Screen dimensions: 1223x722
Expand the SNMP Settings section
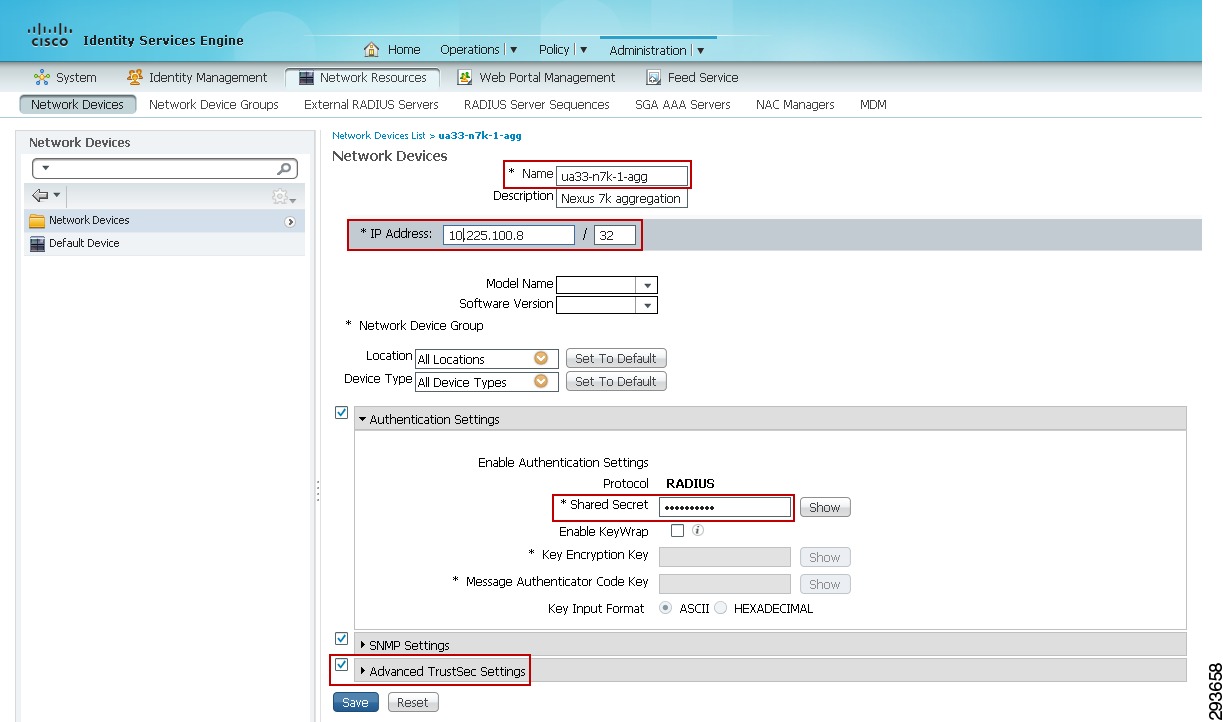(363, 645)
